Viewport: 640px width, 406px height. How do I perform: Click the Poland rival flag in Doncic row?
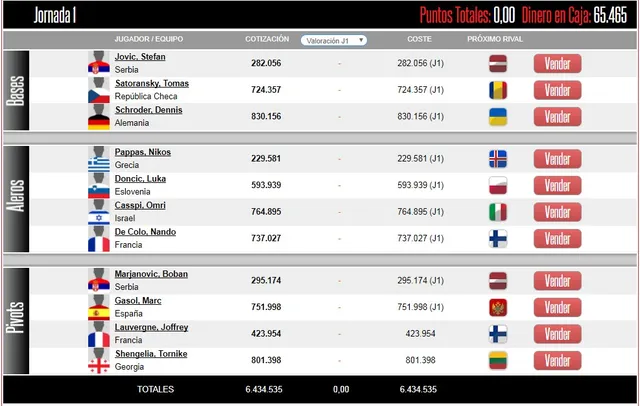click(x=498, y=185)
